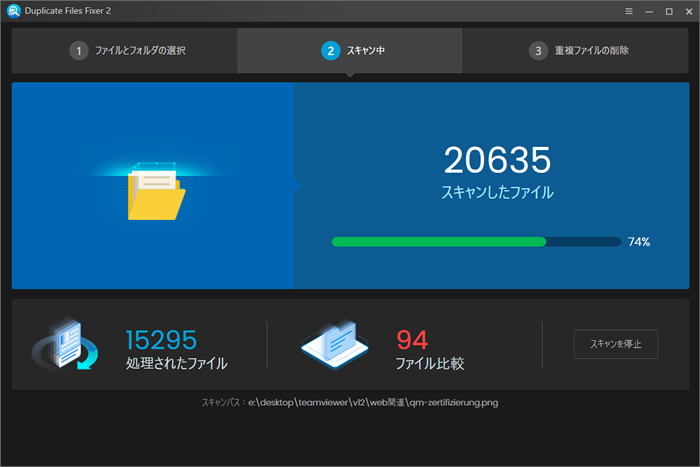Go to step 1 ファイルとフォルダの選択 tab

(125, 50)
